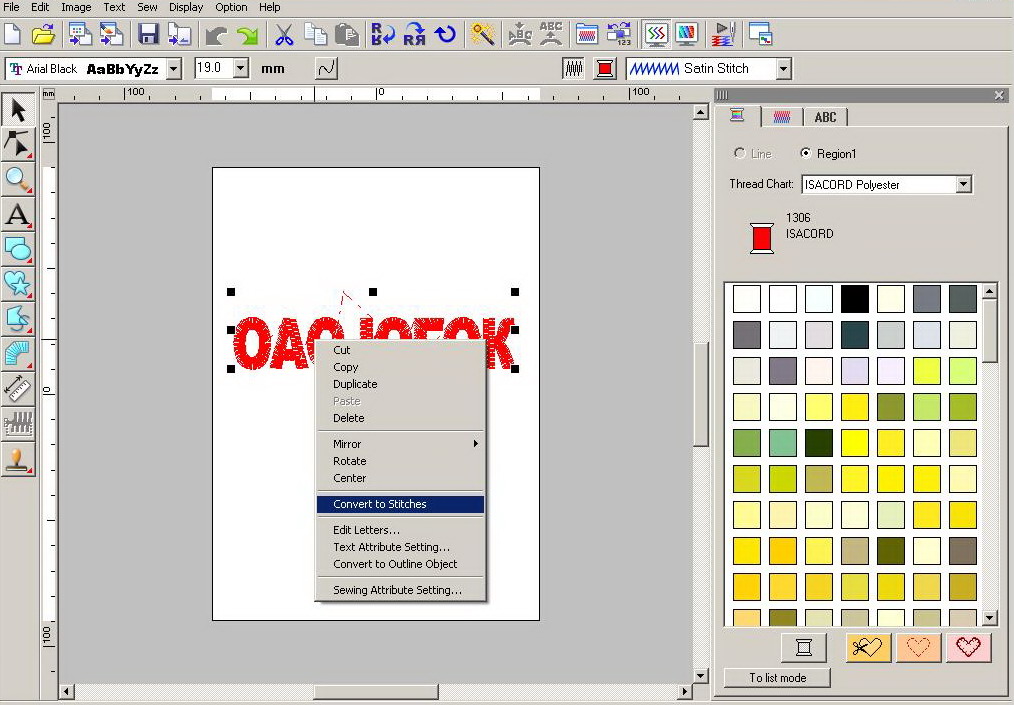Select the Stamp tool in left toolbar
Image resolution: width=1014 pixels, height=705 pixels.
(x=18, y=459)
